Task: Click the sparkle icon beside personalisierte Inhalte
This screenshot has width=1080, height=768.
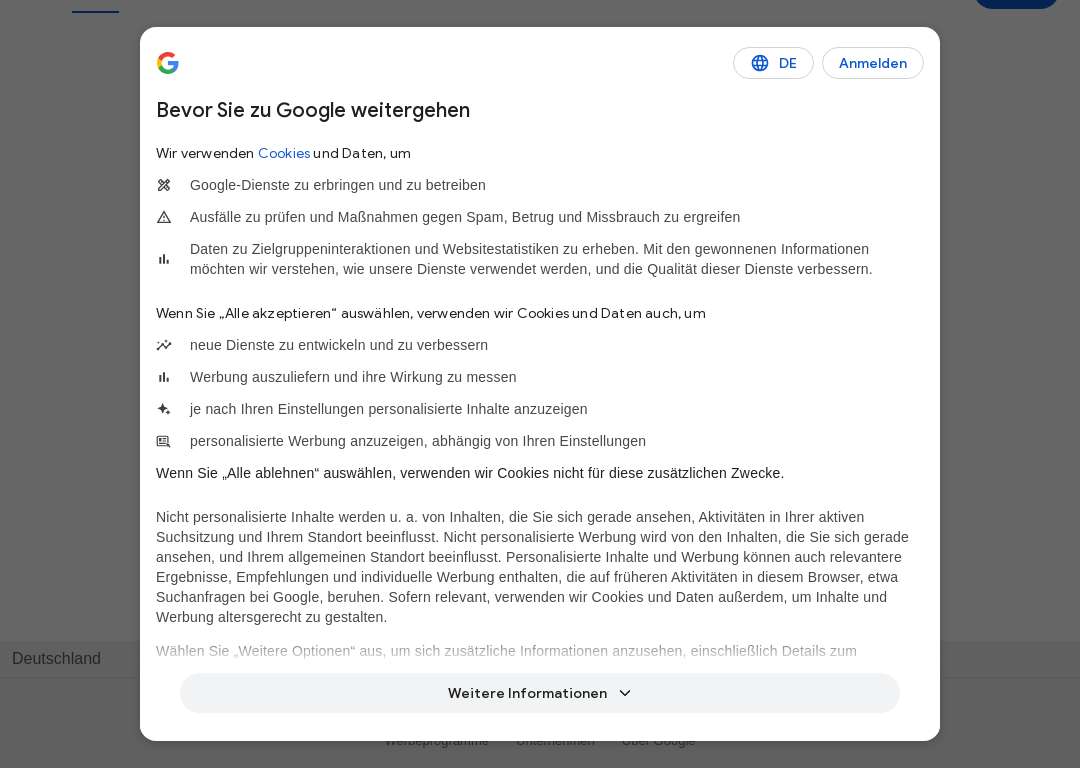Action: pyautogui.click(x=164, y=409)
